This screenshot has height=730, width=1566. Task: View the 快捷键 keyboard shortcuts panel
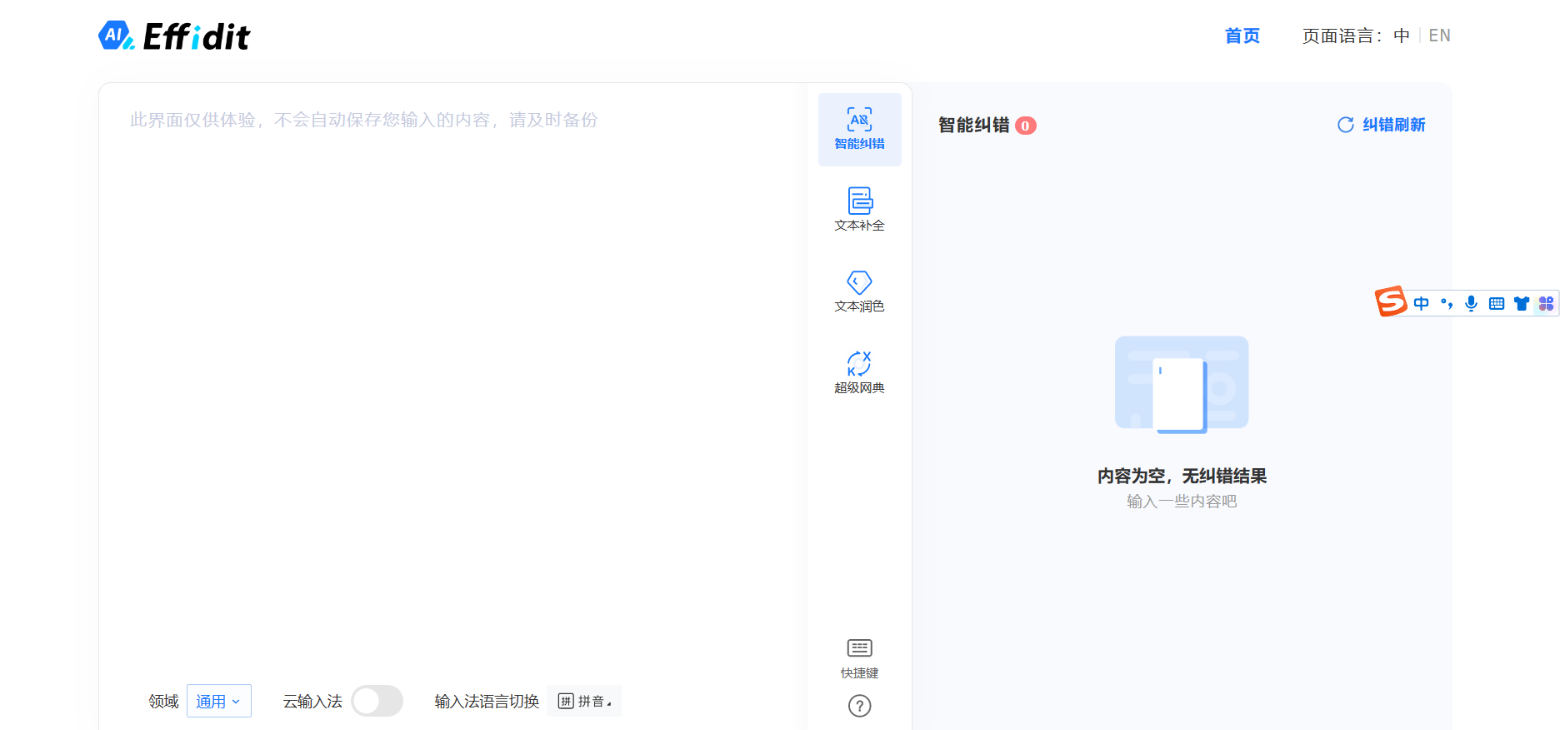click(860, 657)
